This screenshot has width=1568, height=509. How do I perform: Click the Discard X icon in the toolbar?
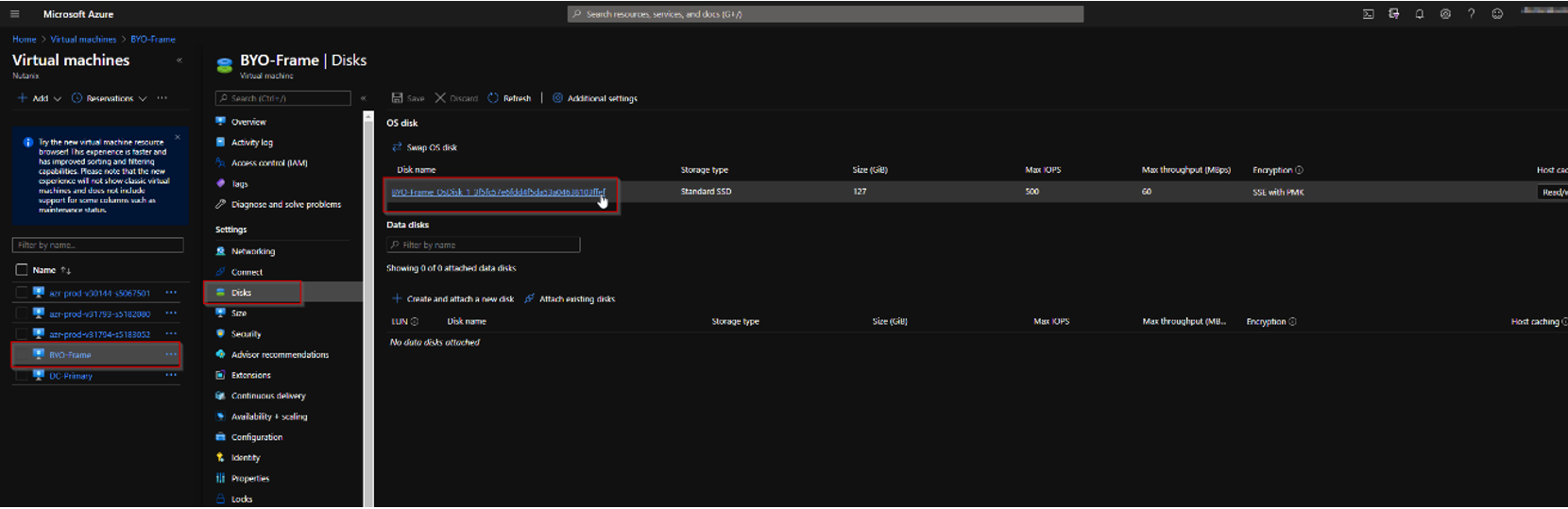pyautogui.click(x=440, y=98)
